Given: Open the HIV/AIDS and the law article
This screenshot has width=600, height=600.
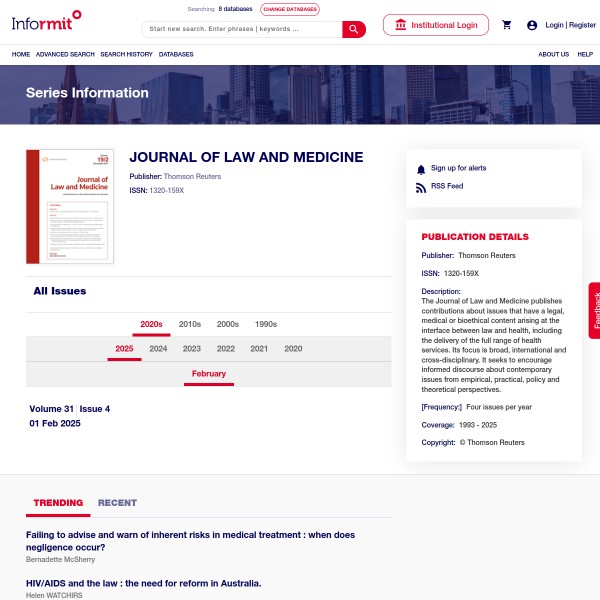Looking at the screenshot, I should 143,583.
